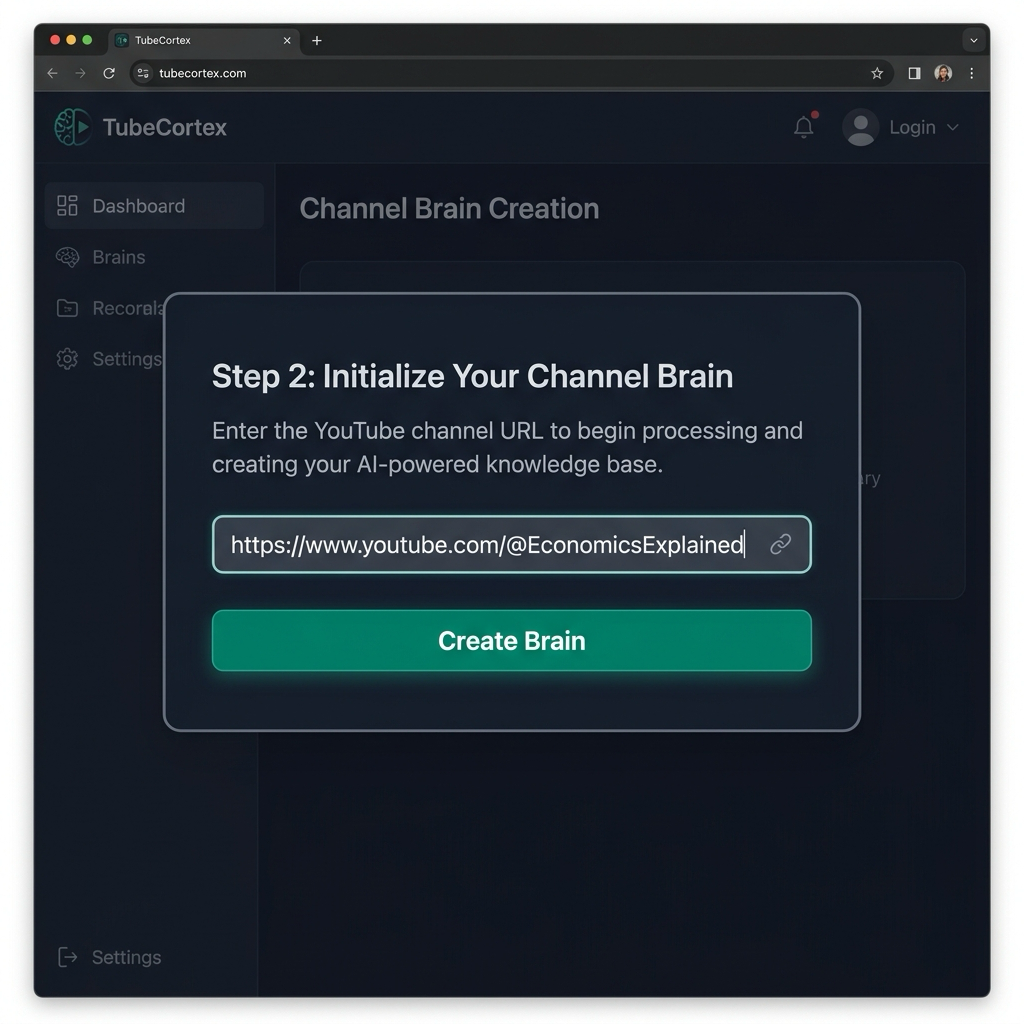Image resolution: width=1024 pixels, height=1024 pixels.
Task: Click the user avatar beside Login
Action: click(860, 127)
